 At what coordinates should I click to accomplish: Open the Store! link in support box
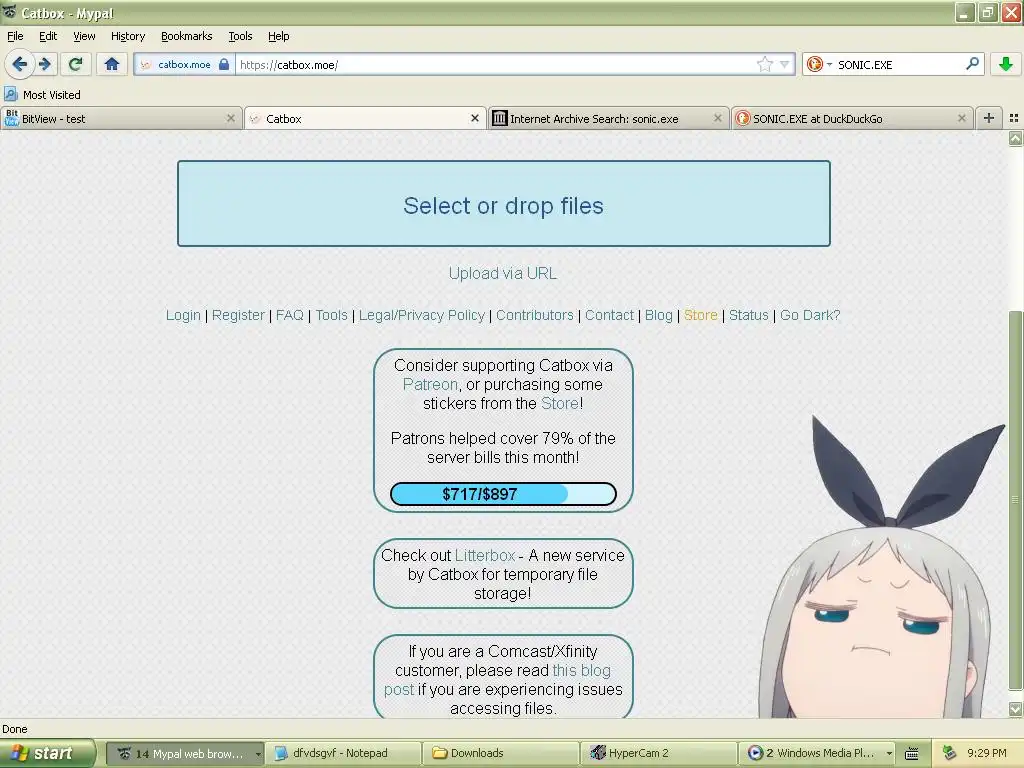coord(562,404)
